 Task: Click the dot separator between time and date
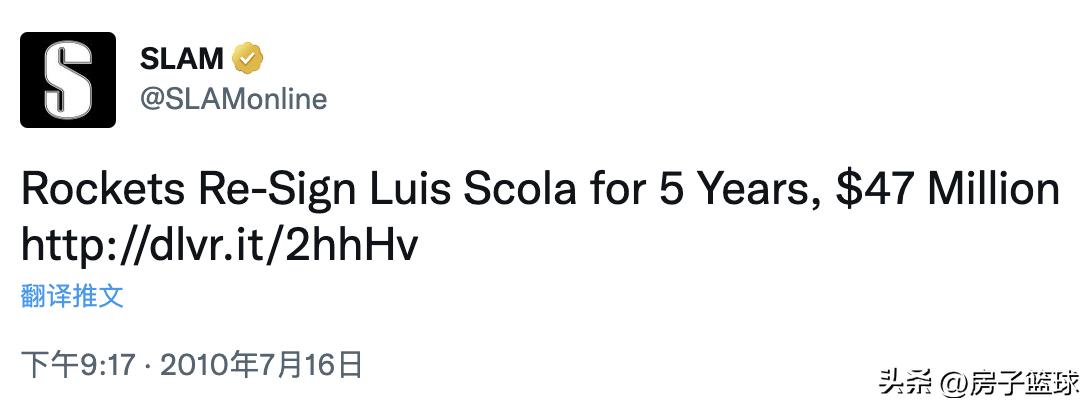tap(147, 364)
